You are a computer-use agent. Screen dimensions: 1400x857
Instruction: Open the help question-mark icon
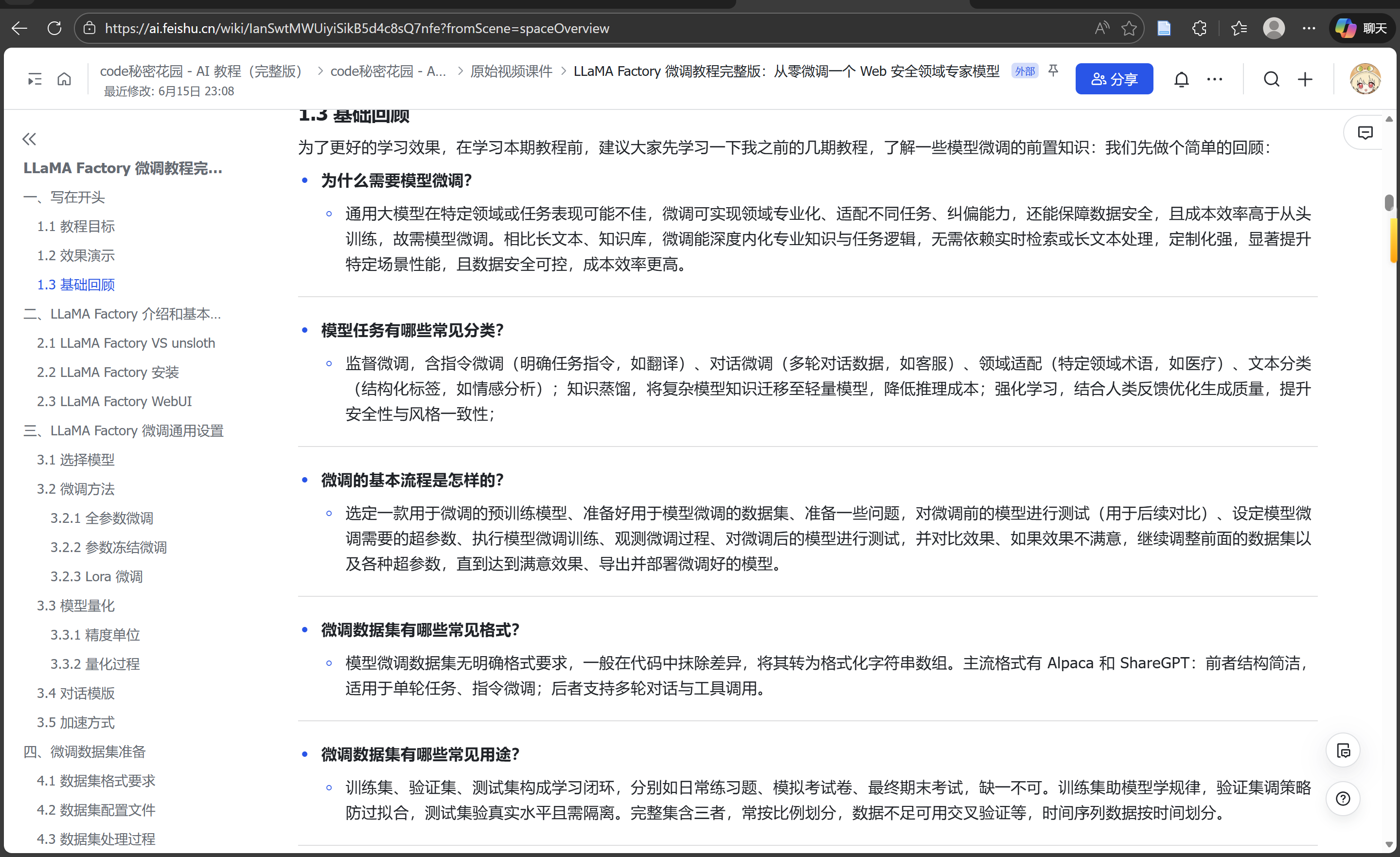(1343, 799)
